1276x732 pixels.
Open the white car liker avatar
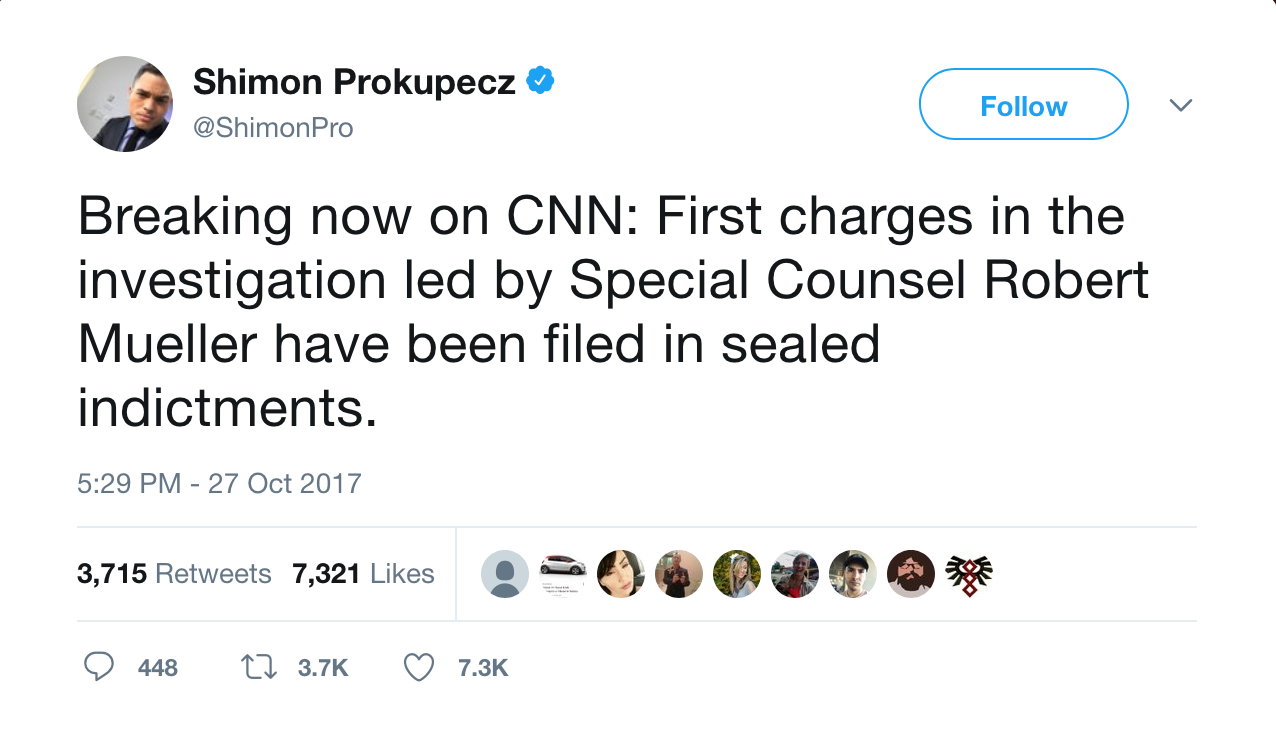(563, 566)
